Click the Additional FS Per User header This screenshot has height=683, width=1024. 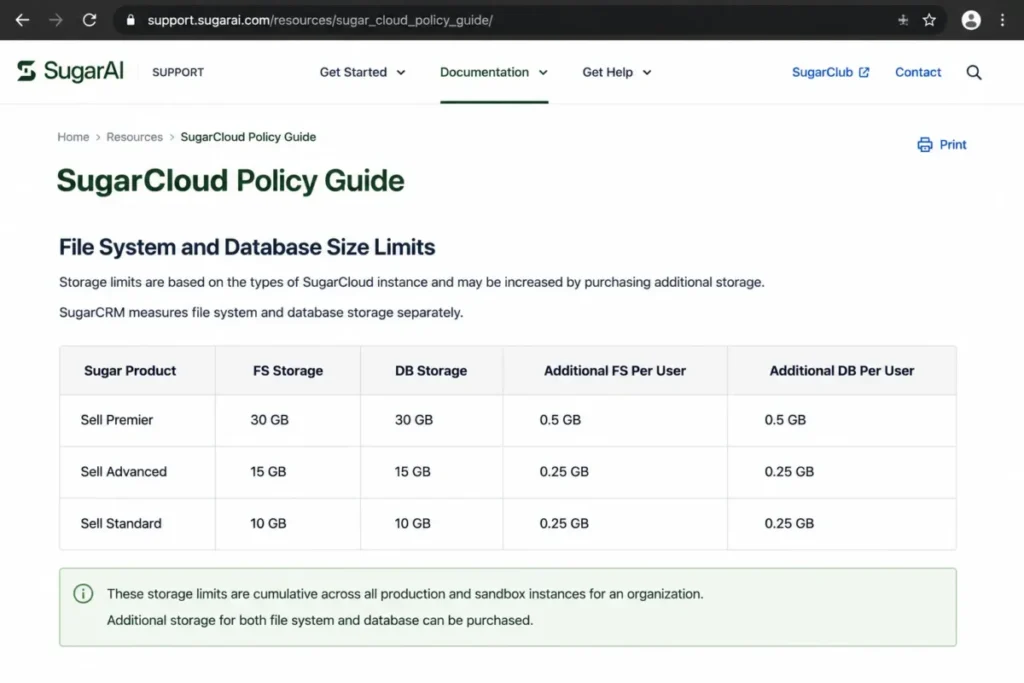(615, 371)
